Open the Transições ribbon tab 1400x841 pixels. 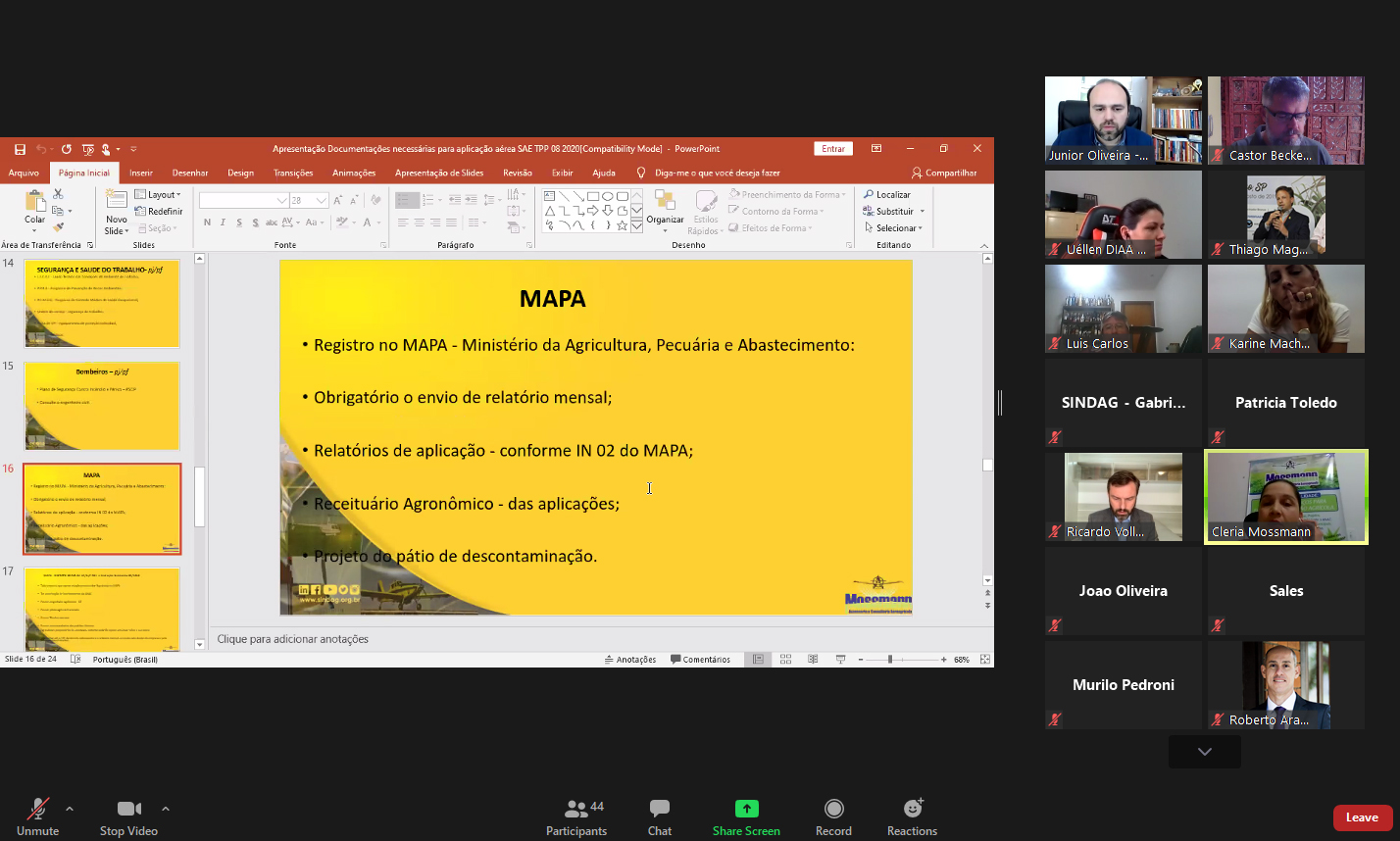293,173
